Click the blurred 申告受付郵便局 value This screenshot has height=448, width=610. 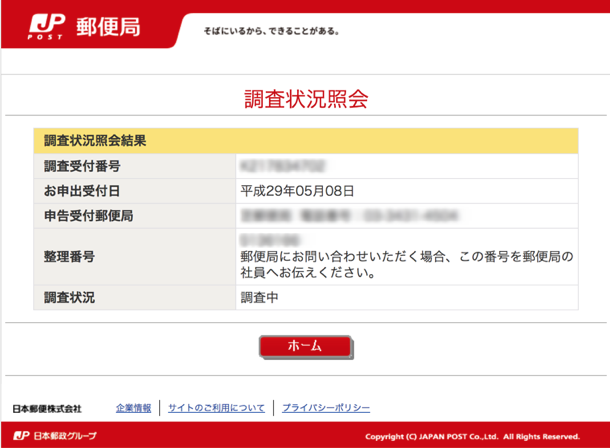coord(350,215)
